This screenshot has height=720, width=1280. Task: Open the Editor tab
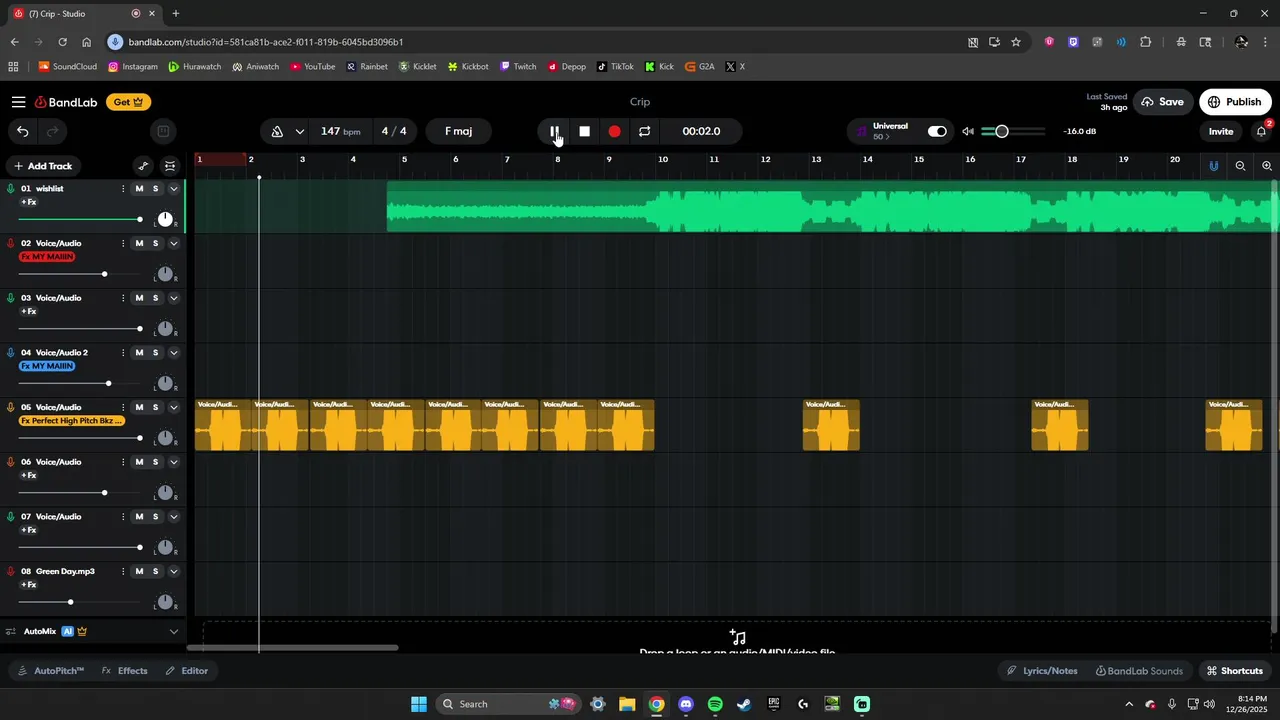[x=187, y=671]
